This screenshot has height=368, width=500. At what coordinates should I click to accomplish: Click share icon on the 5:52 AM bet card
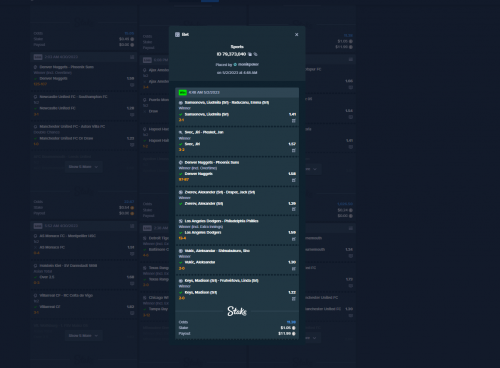pyautogui.click(x=132, y=226)
